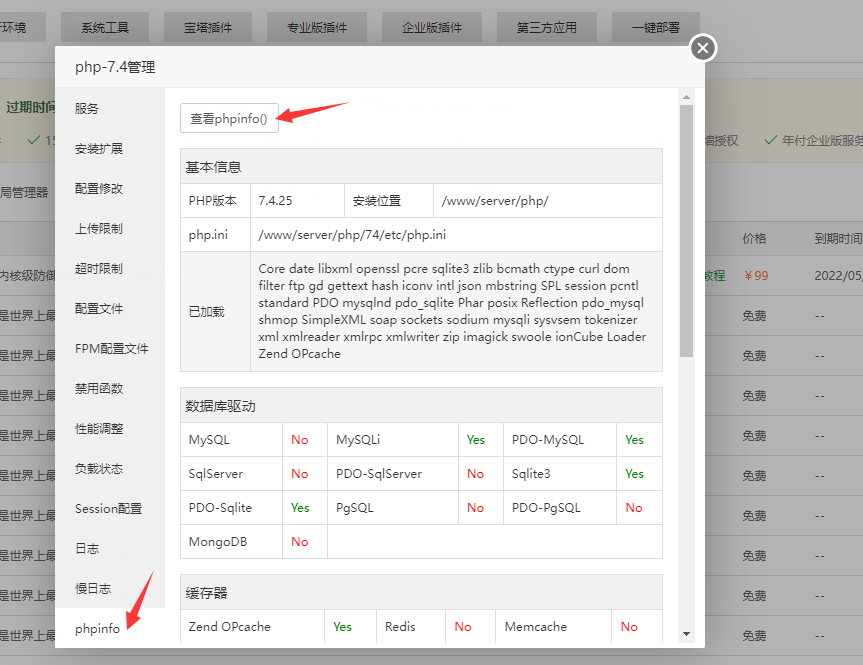Open 配置修改 settings
Screen dimensions: 863x665
[99, 189]
